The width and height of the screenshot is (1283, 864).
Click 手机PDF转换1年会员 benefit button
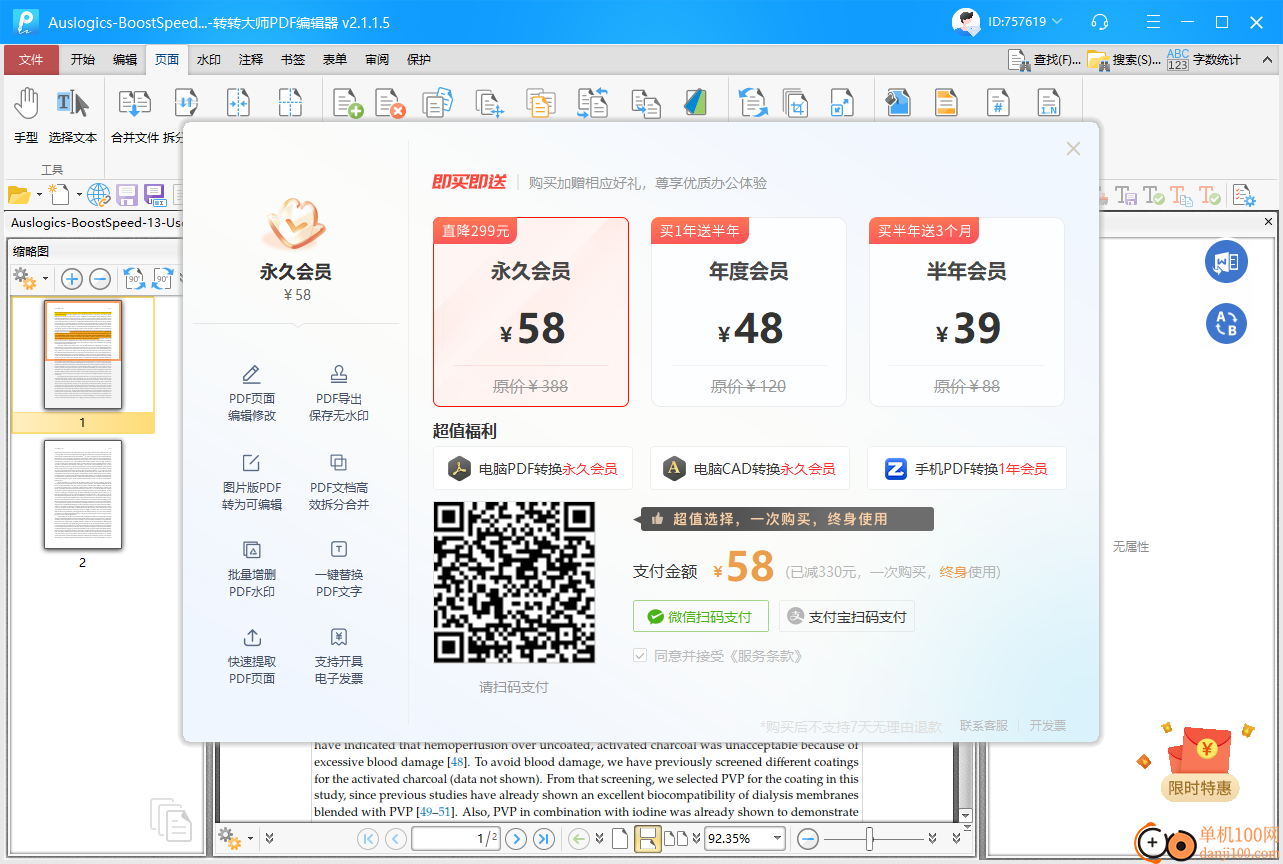967,468
